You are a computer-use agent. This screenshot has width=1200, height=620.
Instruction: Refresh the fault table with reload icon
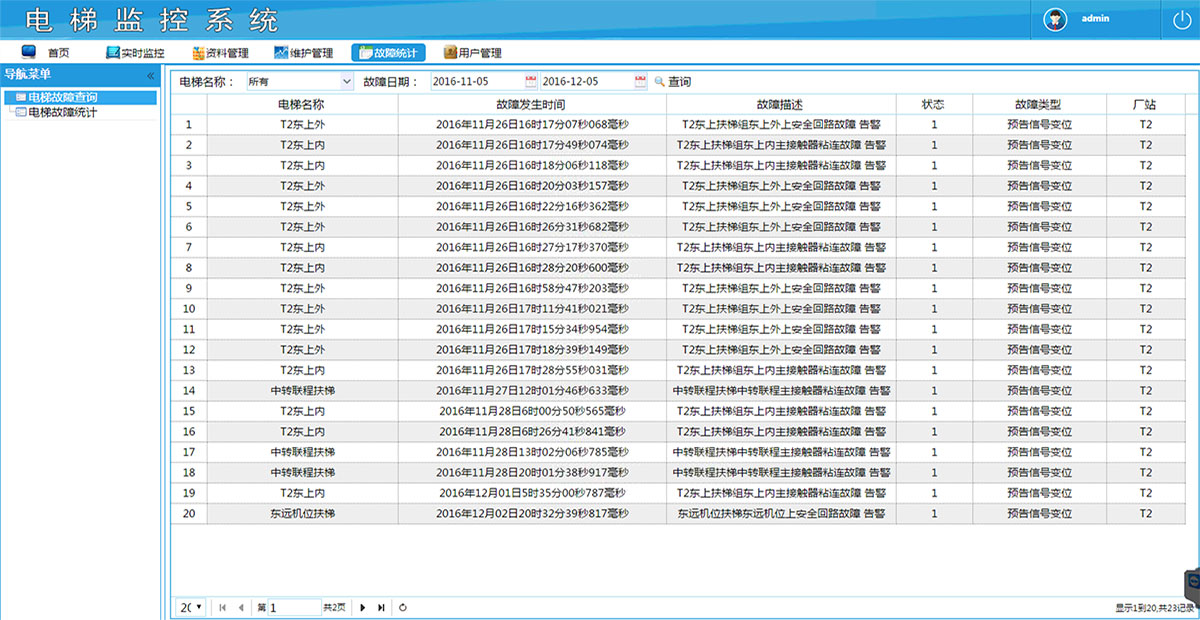403,607
